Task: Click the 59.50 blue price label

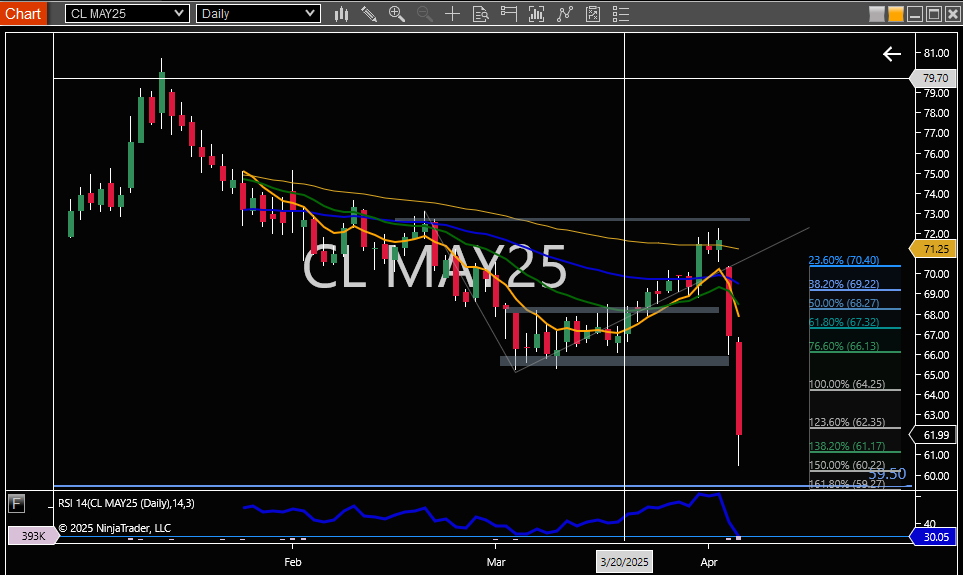Action: [887, 474]
